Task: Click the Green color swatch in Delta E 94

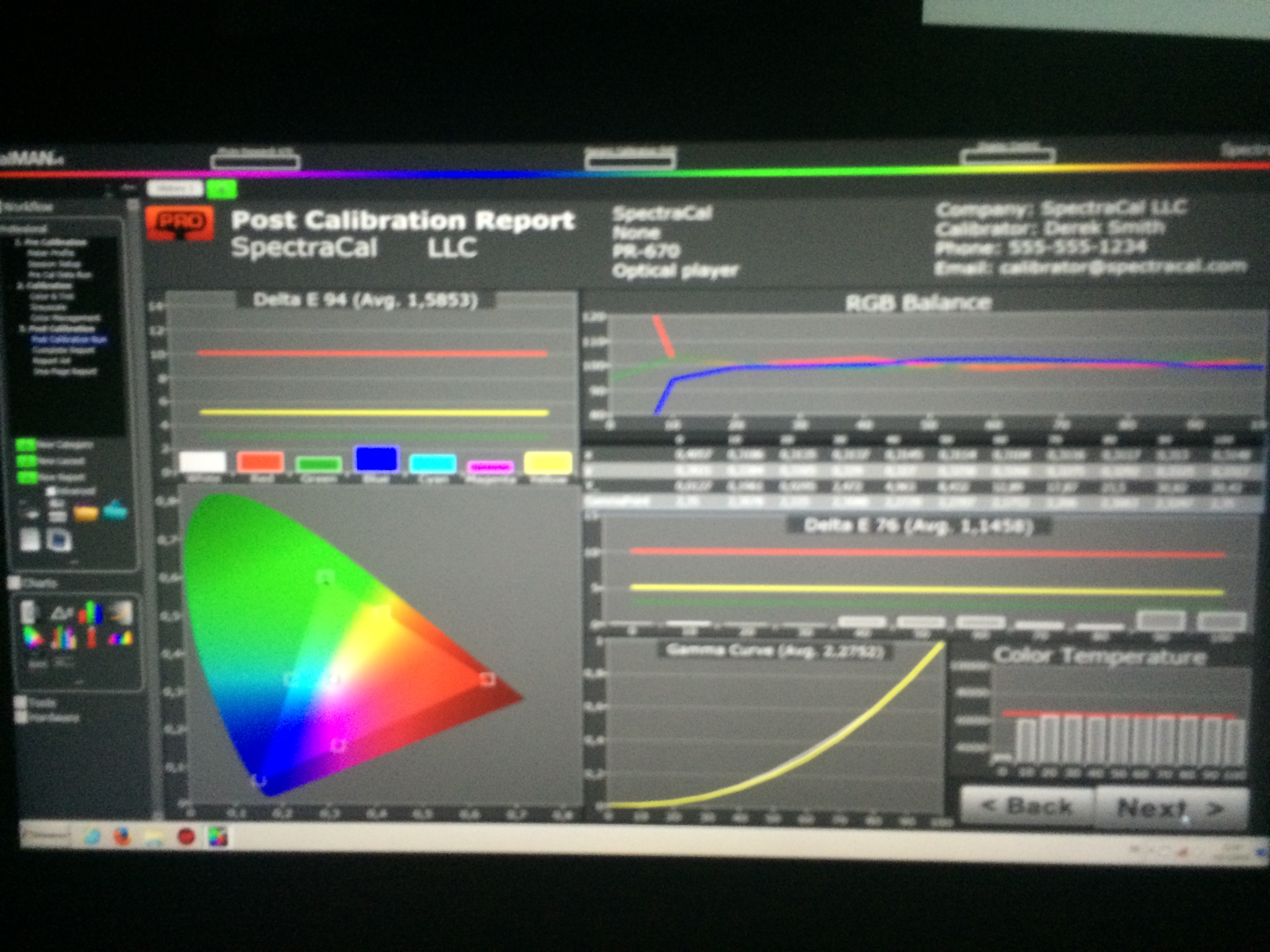Action: (319, 464)
